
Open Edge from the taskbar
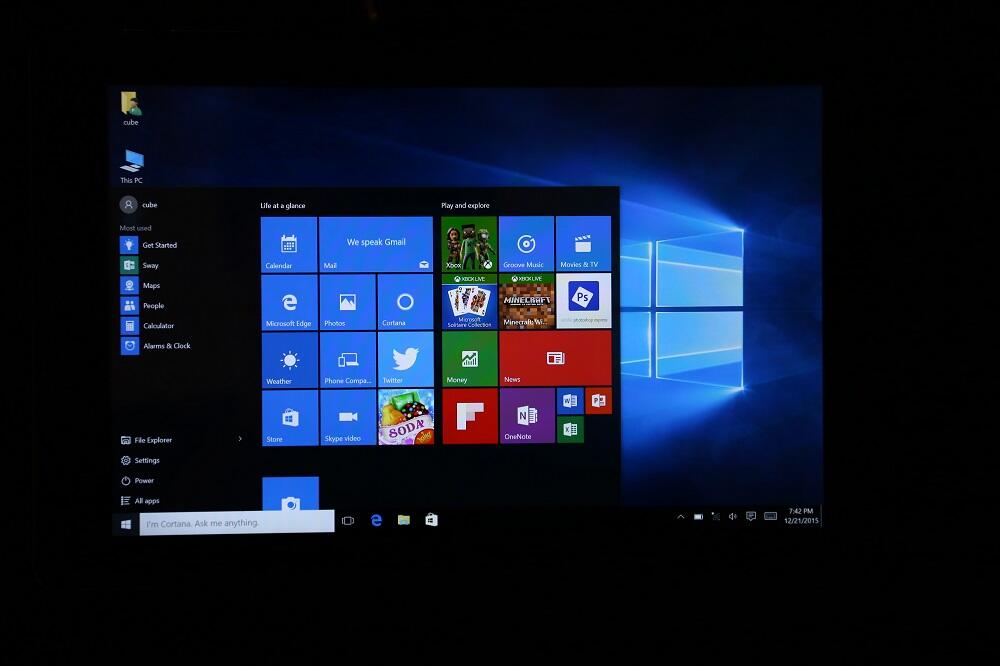coord(376,521)
